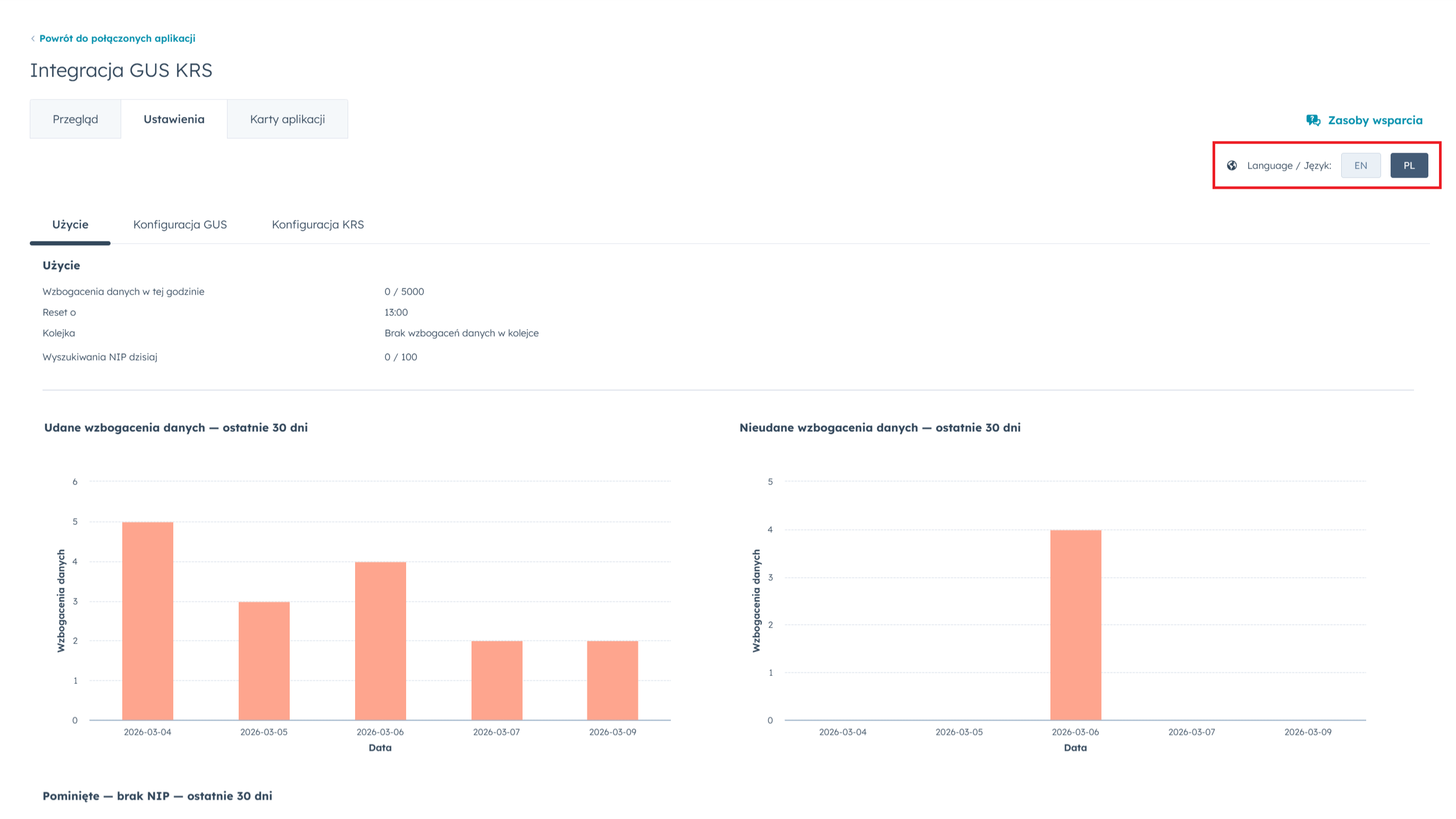The width and height of the screenshot is (1456, 819).
Task: Click the 0 / 5000 value
Action: pyautogui.click(x=404, y=292)
